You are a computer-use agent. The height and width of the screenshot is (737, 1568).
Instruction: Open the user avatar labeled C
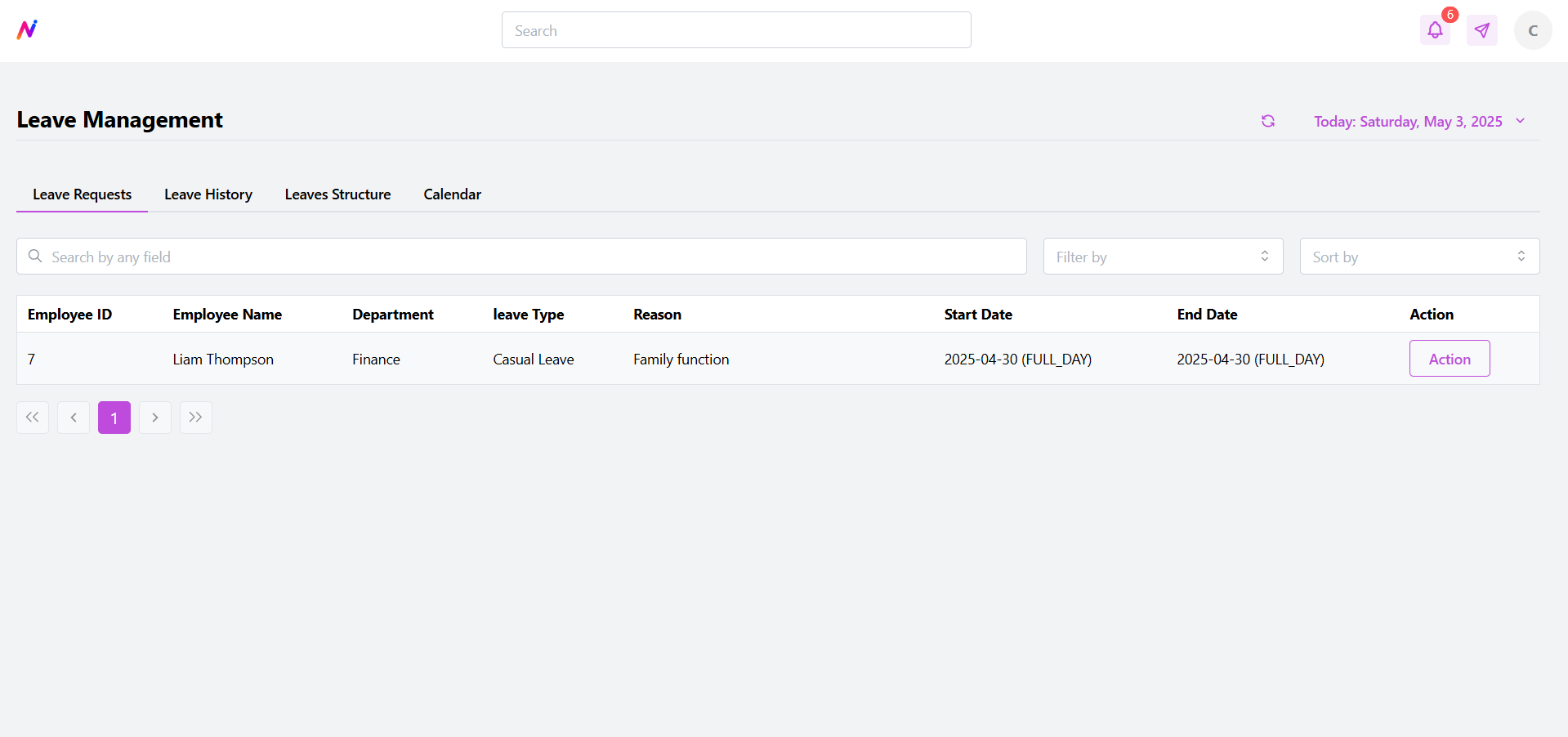pyautogui.click(x=1533, y=30)
